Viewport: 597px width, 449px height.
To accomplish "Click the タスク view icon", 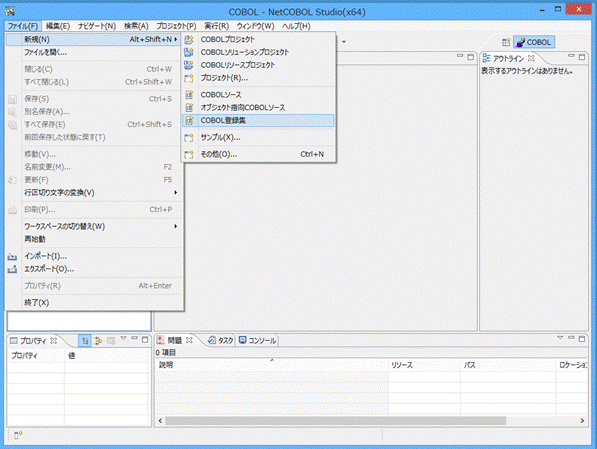I will [212, 340].
